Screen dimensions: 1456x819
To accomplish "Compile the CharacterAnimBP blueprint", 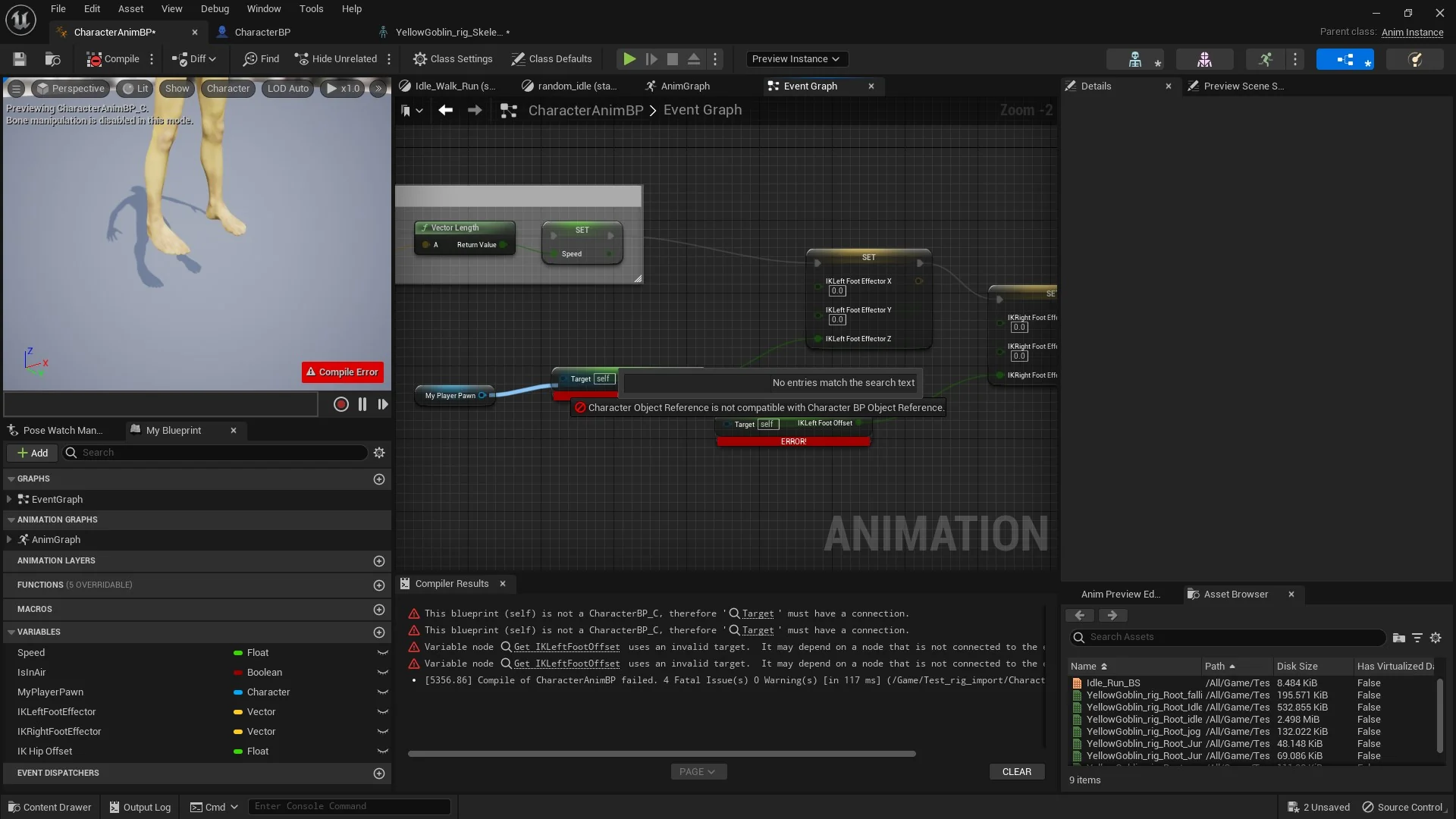I will pyautogui.click(x=112, y=59).
